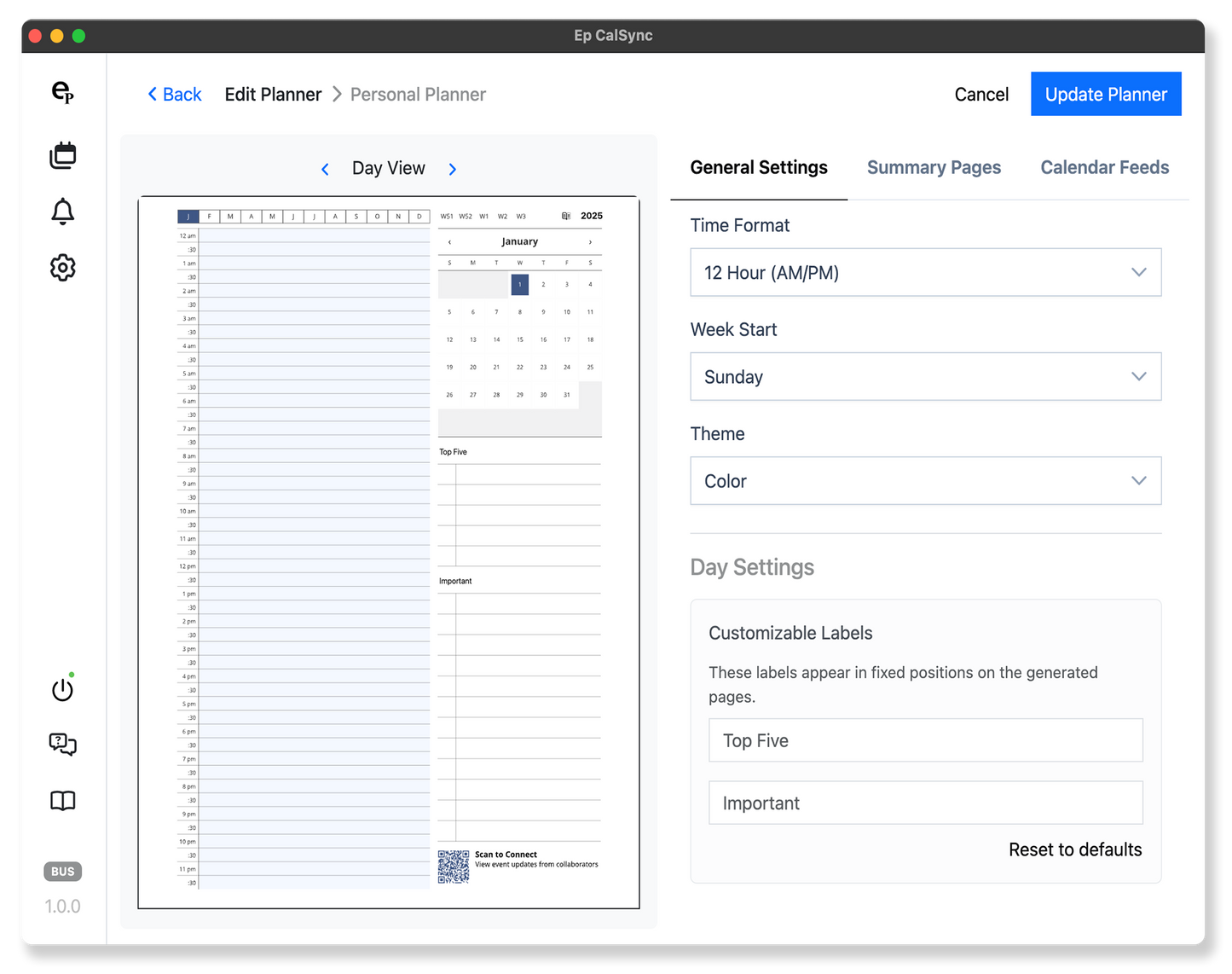Click the page copy icon beside 2025

(x=565, y=216)
